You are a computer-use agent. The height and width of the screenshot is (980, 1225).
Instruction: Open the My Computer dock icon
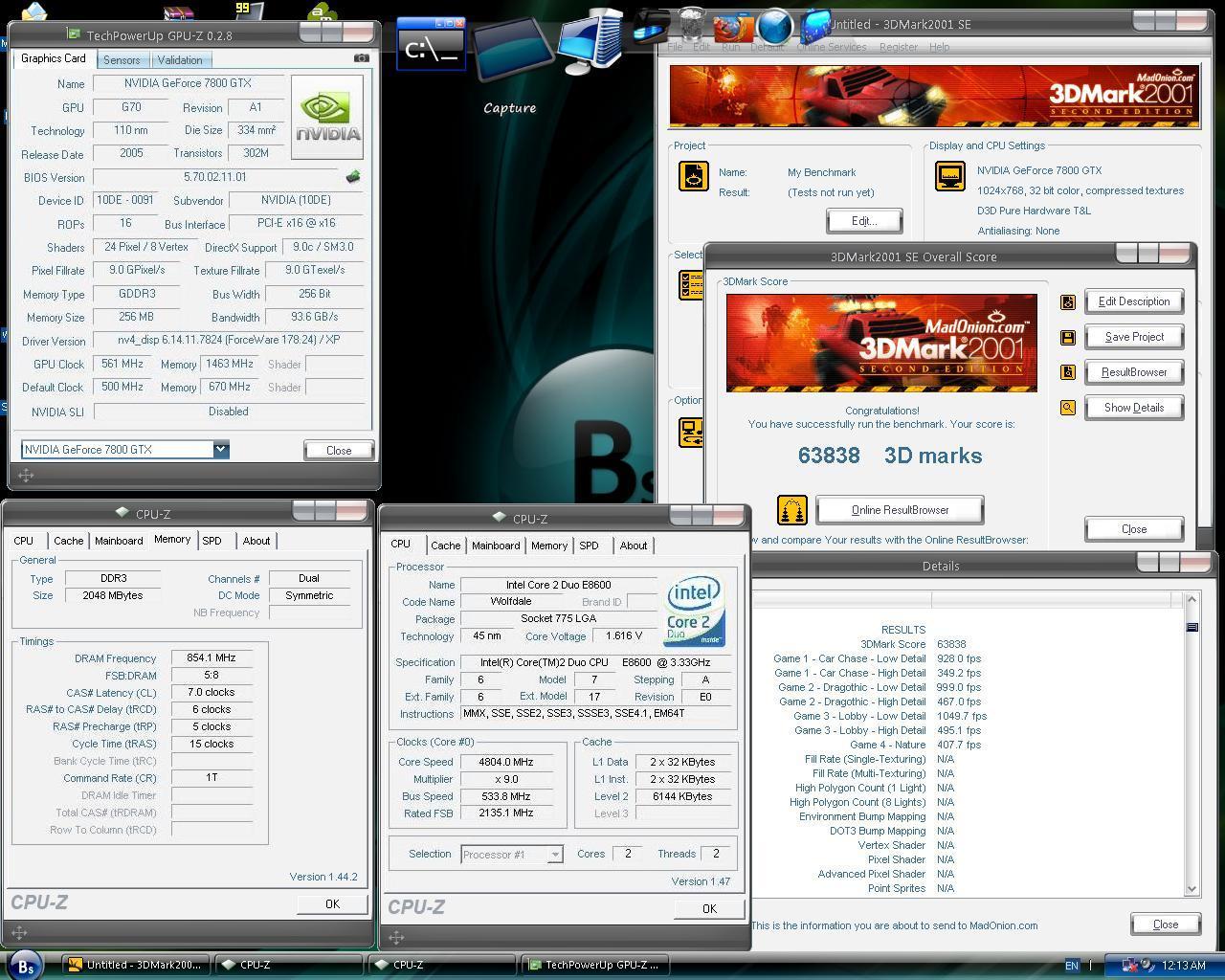click(591, 41)
